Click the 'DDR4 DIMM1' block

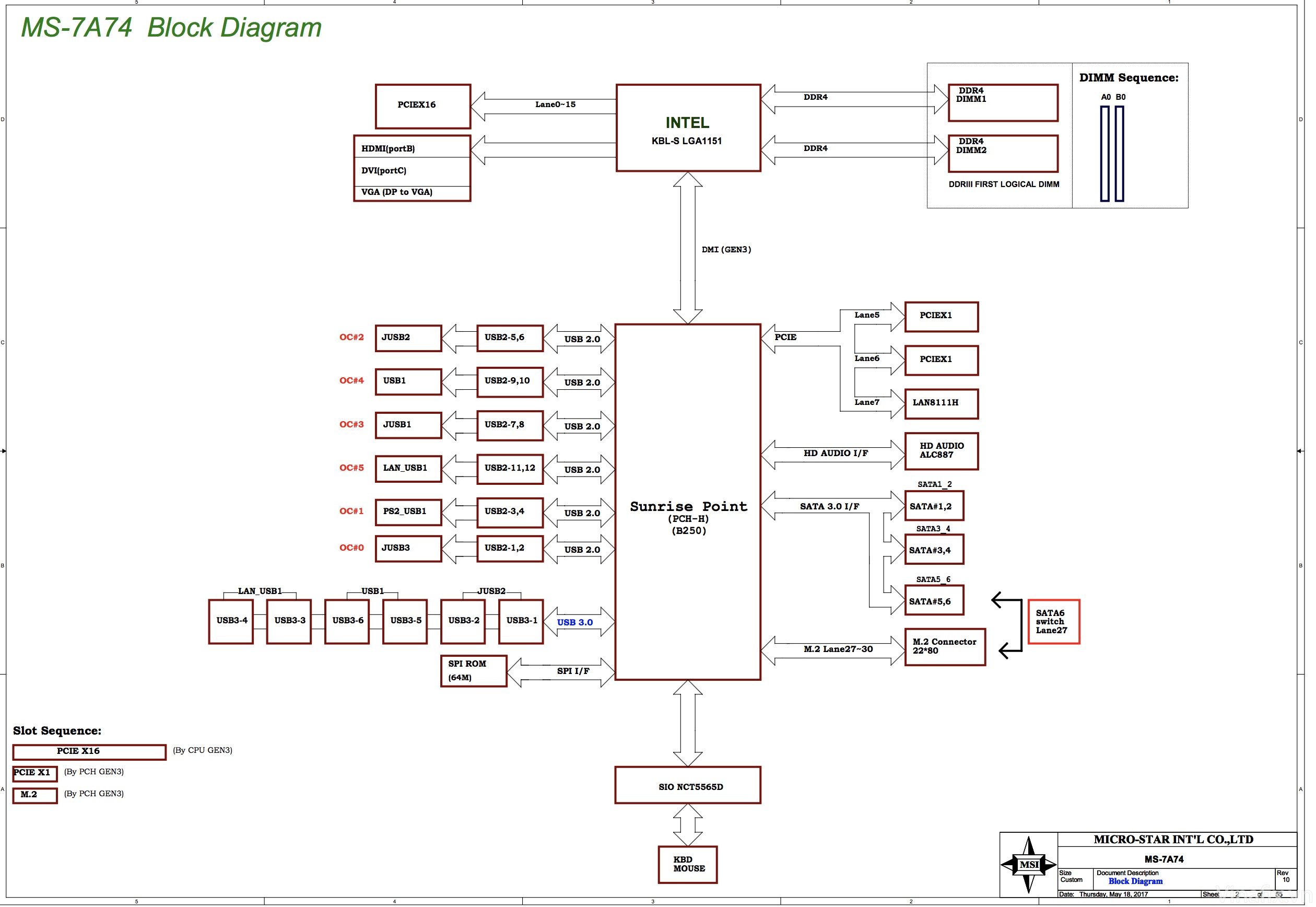[x=1003, y=103]
